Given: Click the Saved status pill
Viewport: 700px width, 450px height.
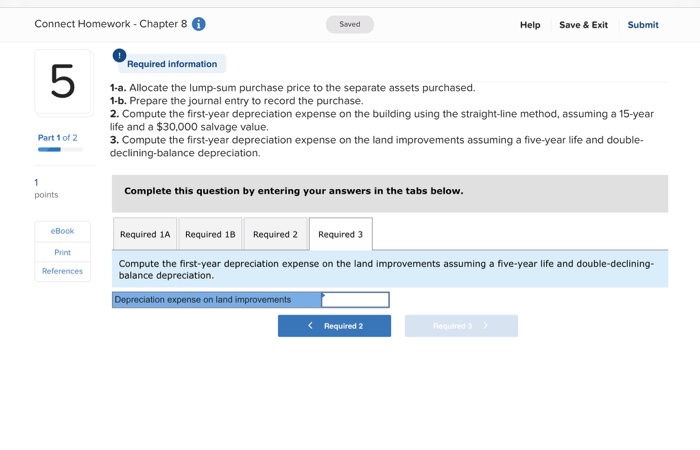Looking at the screenshot, I should click(350, 24).
